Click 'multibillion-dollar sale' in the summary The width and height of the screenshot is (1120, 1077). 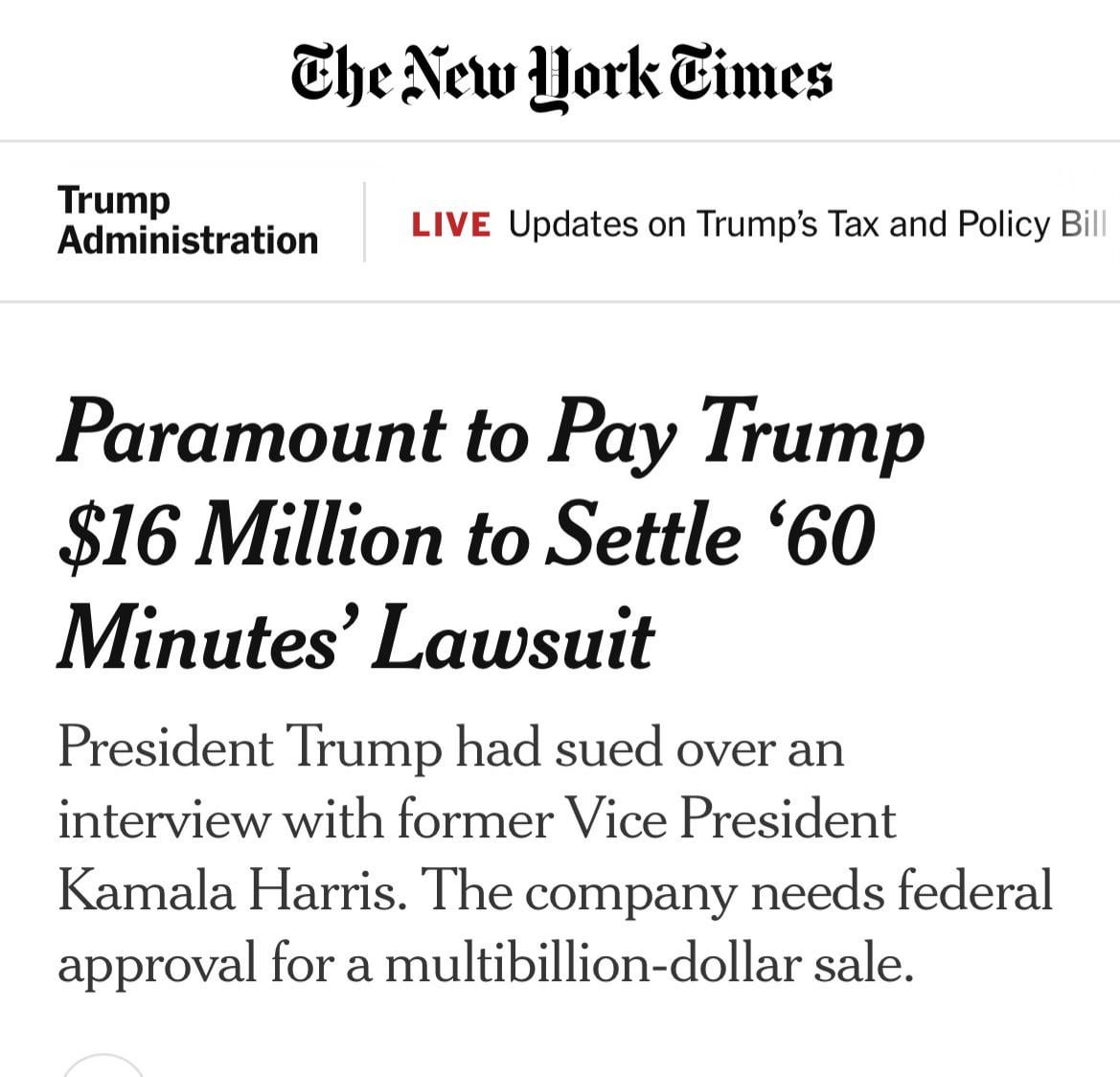tap(649, 964)
